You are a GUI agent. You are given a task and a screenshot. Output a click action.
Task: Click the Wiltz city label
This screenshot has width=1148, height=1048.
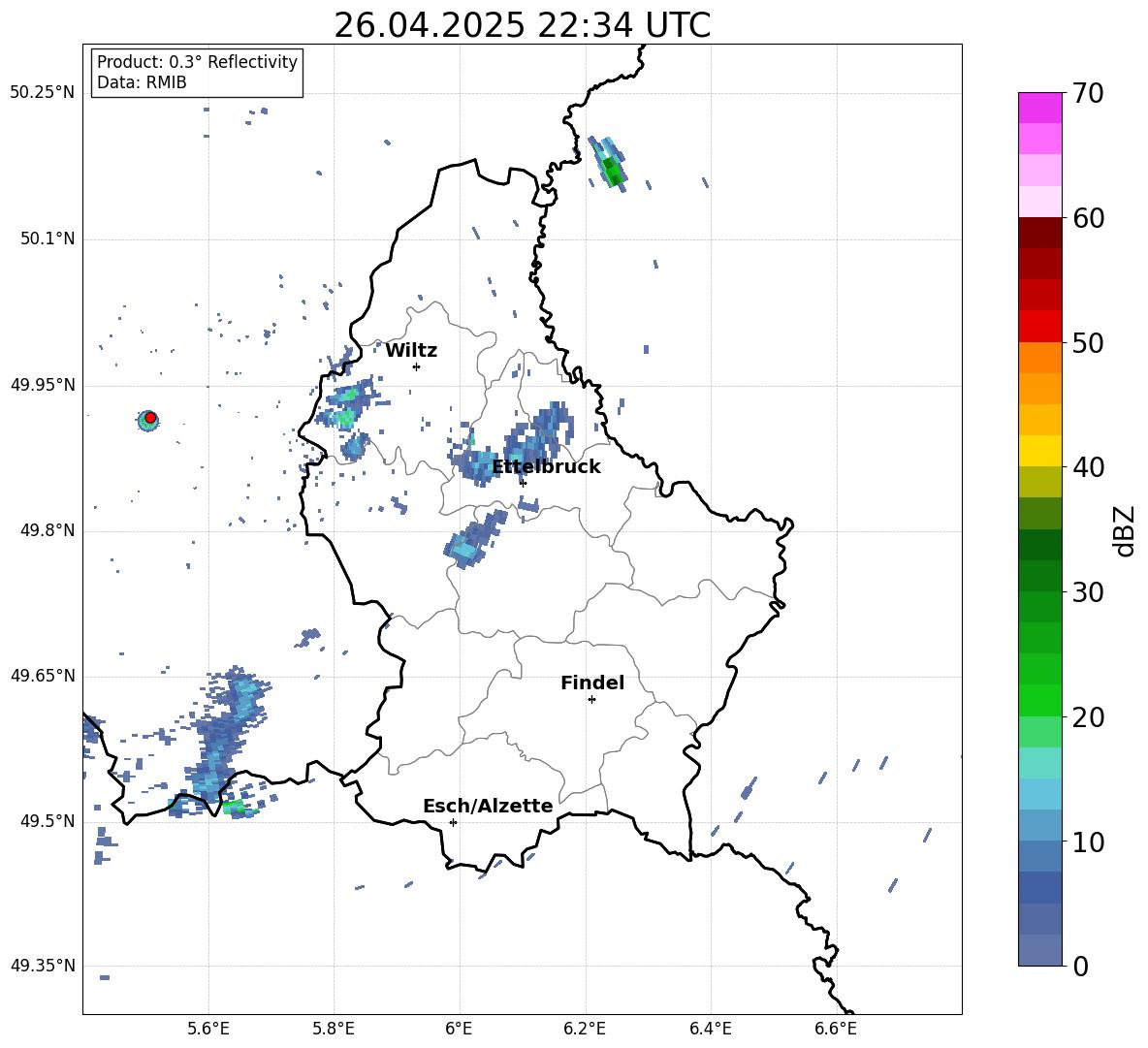pos(411,351)
